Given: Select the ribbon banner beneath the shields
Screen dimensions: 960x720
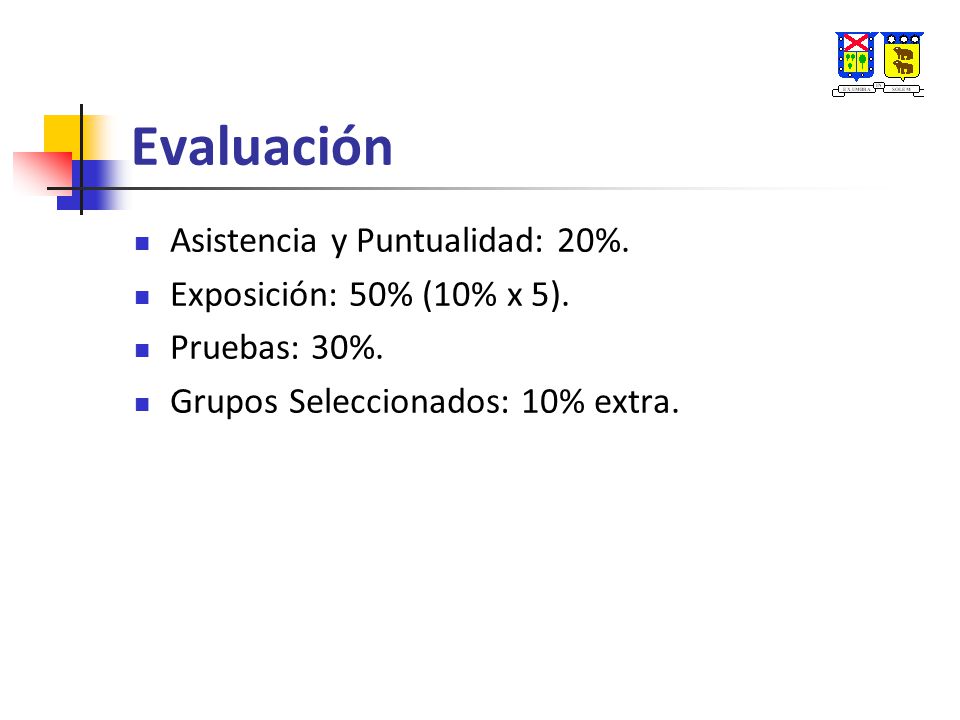Looking at the screenshot, I should tap(878, 89).
